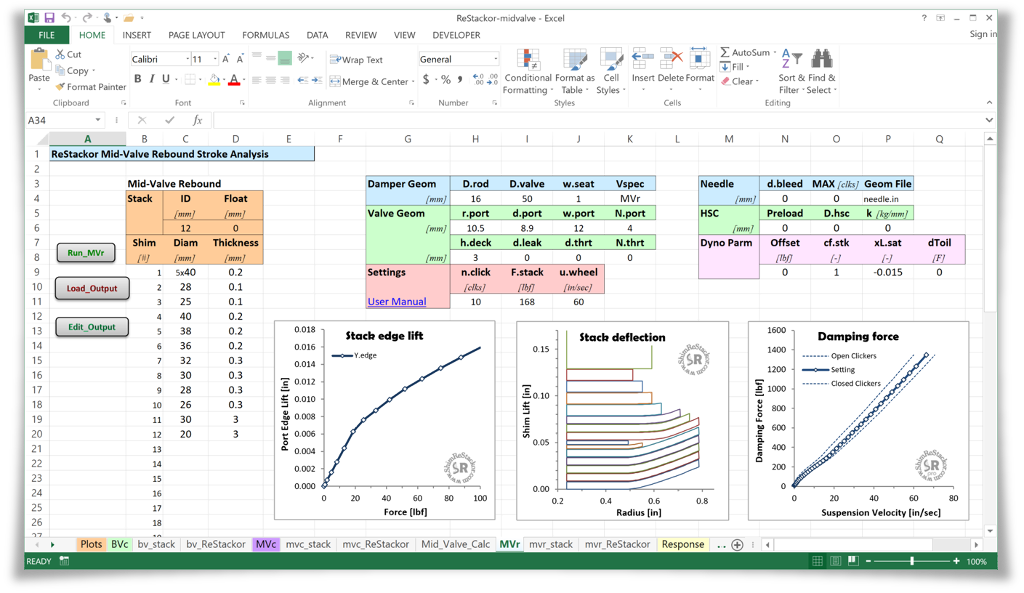Adjust the zoom slider handle
The width and height of the screenshot is (1024, 593).
tap(912, 561)
